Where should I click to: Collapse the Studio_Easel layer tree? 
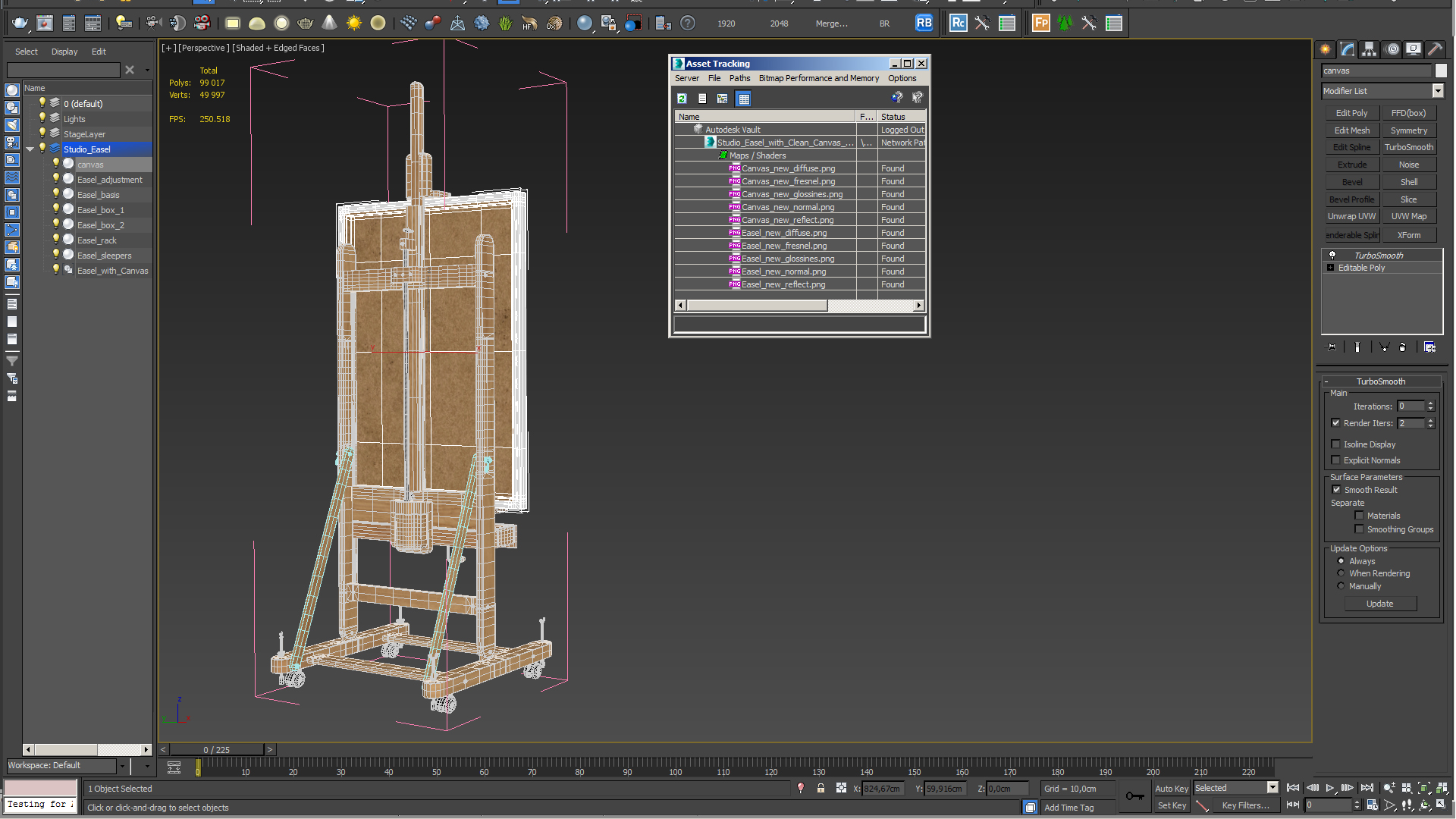(30, 149)
